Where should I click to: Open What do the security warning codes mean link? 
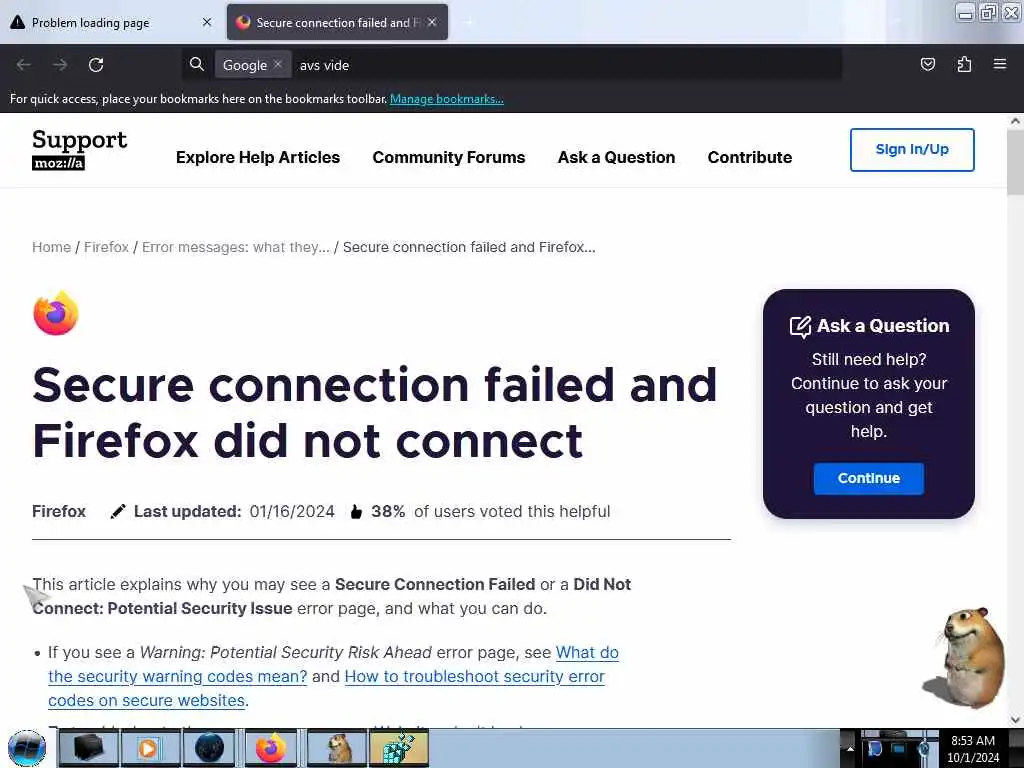click(x=177, y=677)
